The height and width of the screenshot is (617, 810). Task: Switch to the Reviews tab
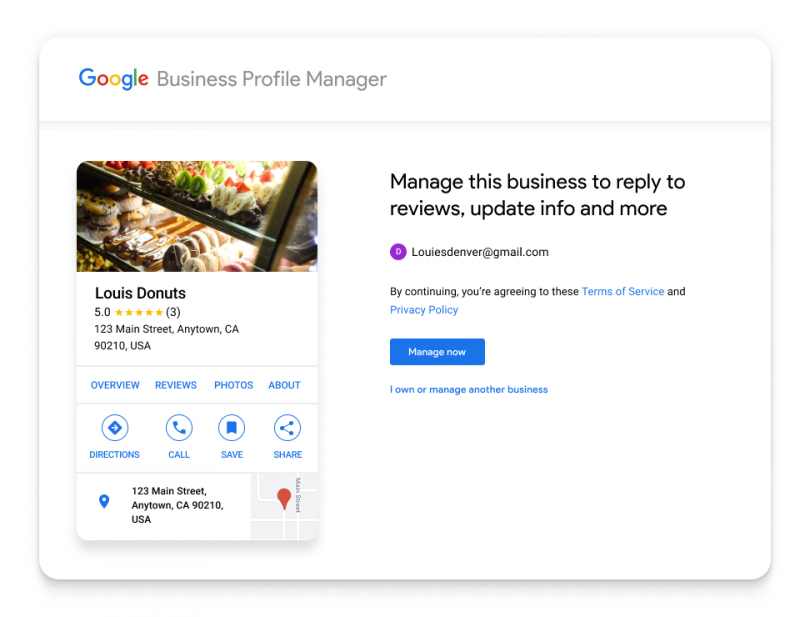point(176,385)
